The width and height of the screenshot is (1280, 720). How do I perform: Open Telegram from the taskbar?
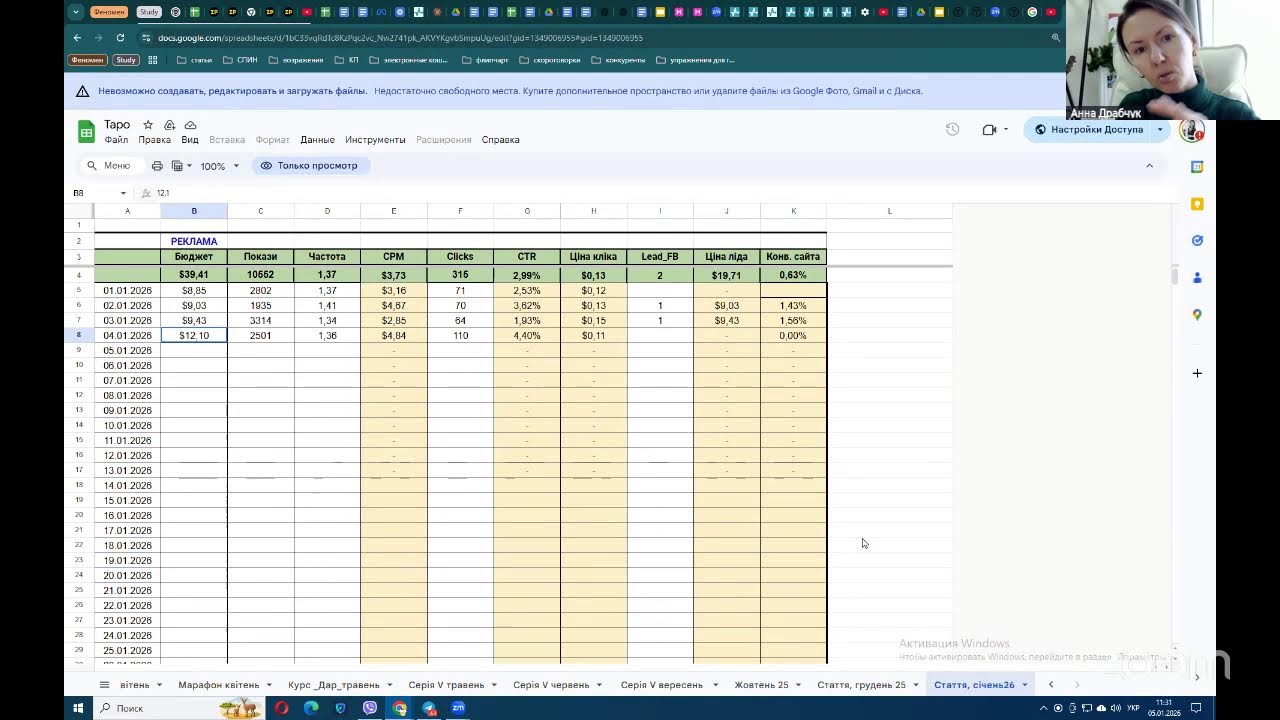[429, 708]
